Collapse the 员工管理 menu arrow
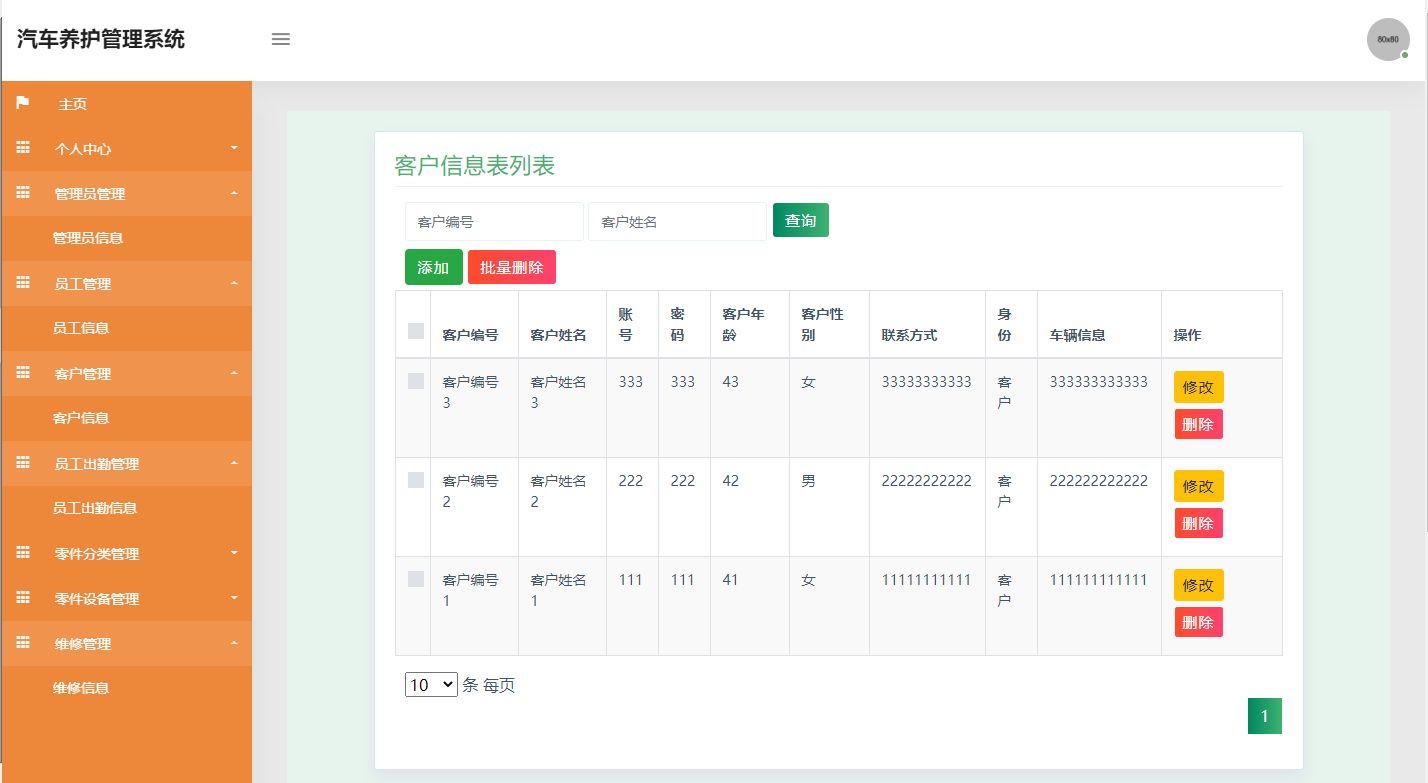Screen dimensions: 1428x783 pos(234,283)
